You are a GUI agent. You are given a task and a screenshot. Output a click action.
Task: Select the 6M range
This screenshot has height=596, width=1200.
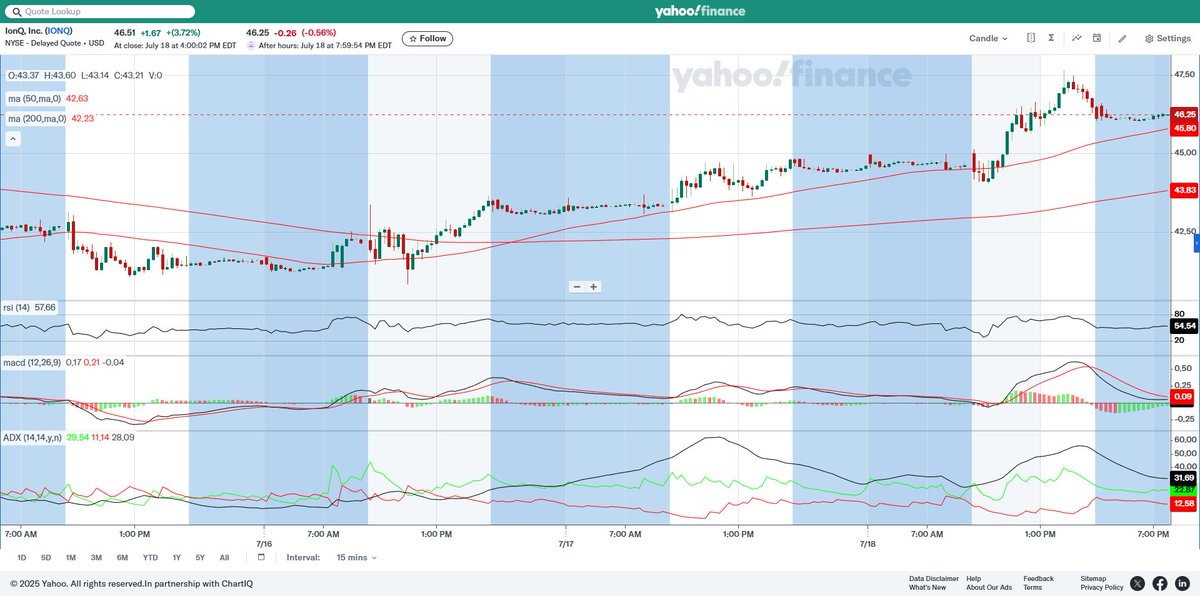tap(122, 557)
